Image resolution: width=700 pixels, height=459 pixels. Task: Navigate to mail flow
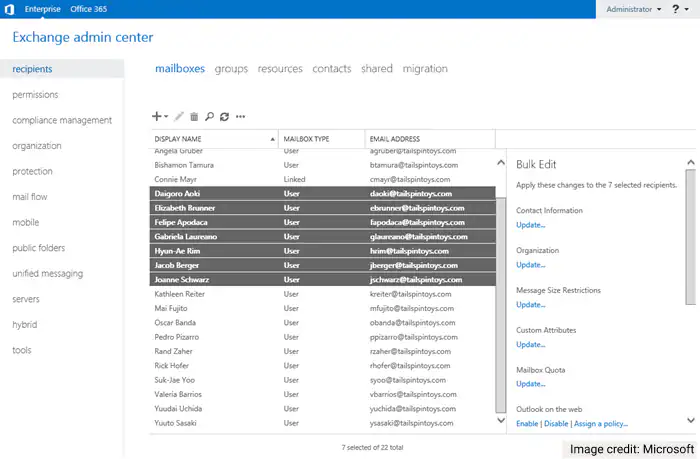click(29, 196)
